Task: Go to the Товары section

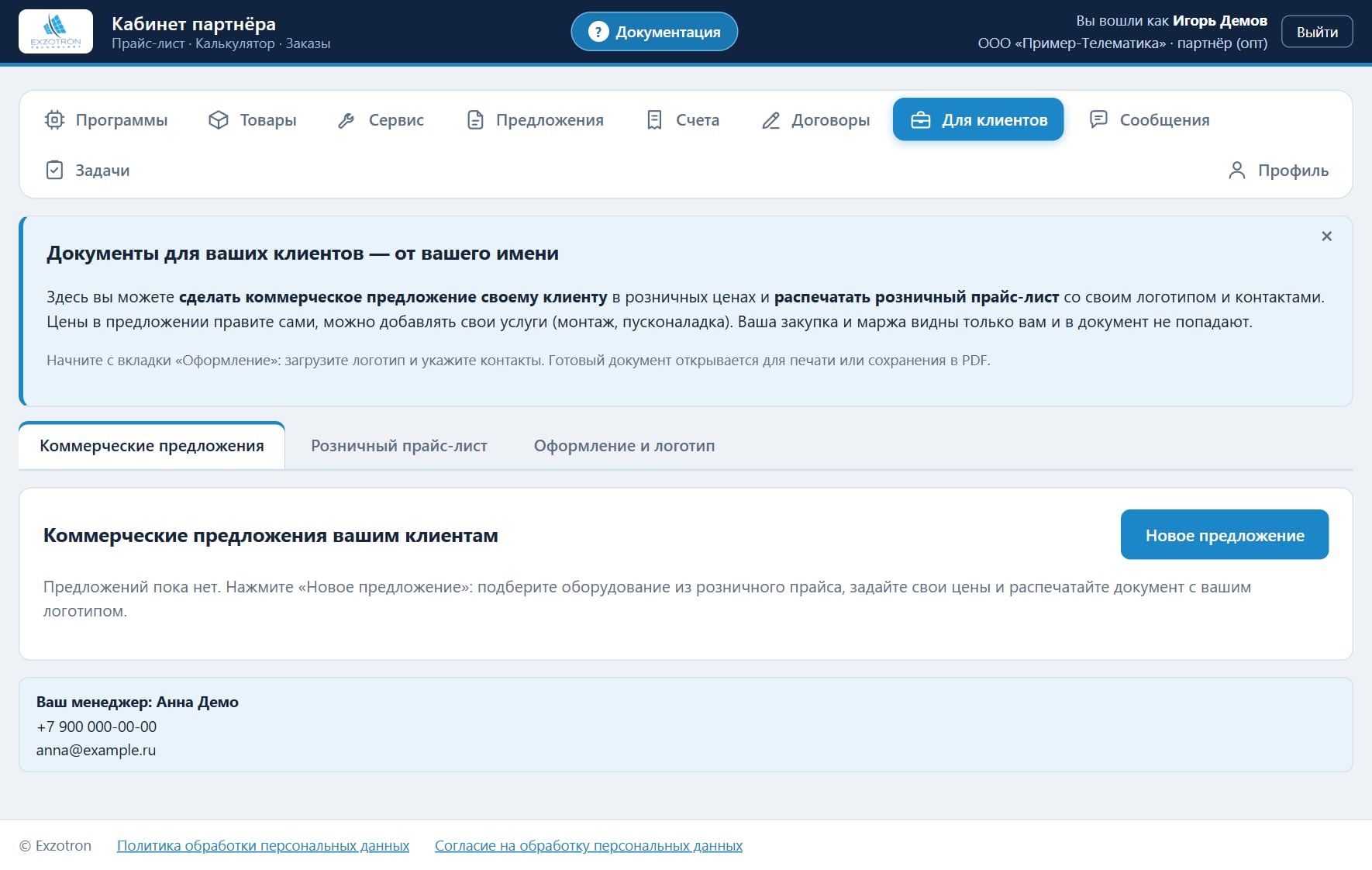Action: pyautogui.click(x=253, y=120)
